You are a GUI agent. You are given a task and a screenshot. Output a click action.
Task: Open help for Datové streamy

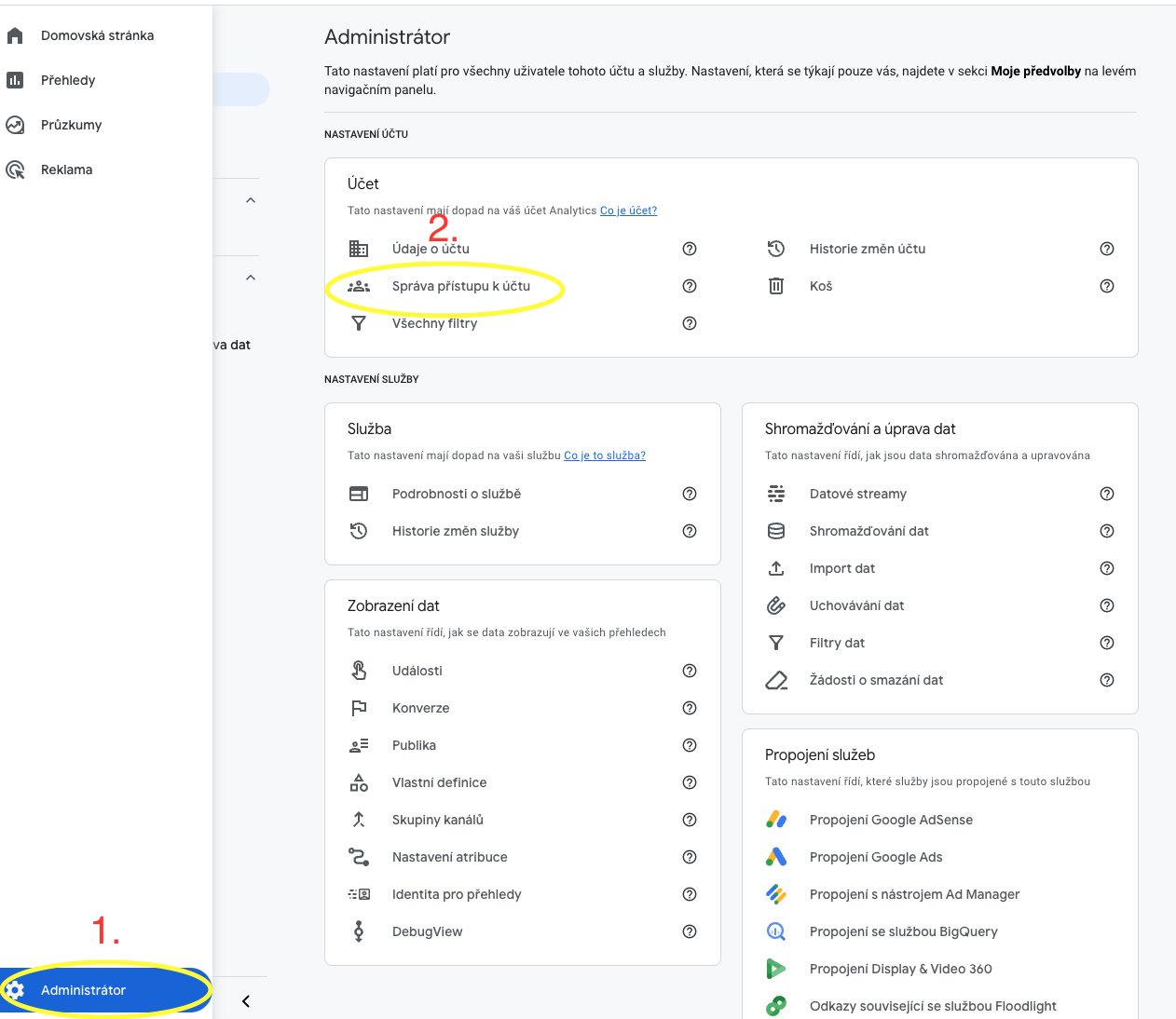coord(1107,494)
